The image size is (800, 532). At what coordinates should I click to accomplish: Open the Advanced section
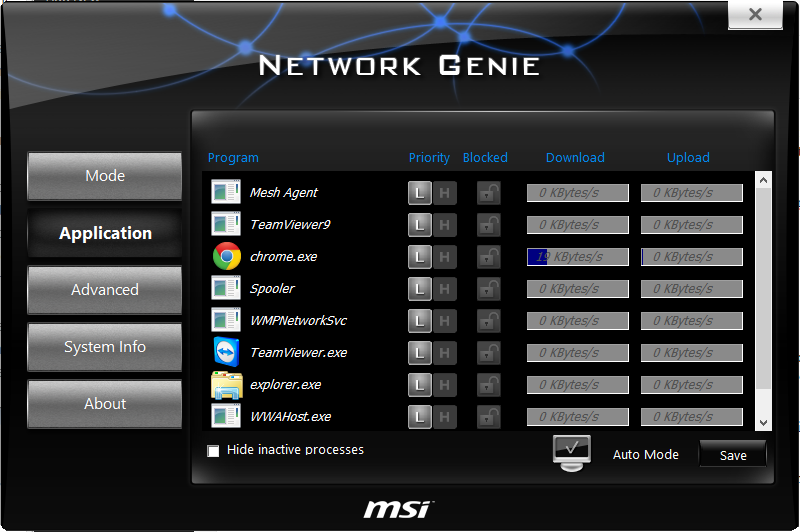coord(105,290)
